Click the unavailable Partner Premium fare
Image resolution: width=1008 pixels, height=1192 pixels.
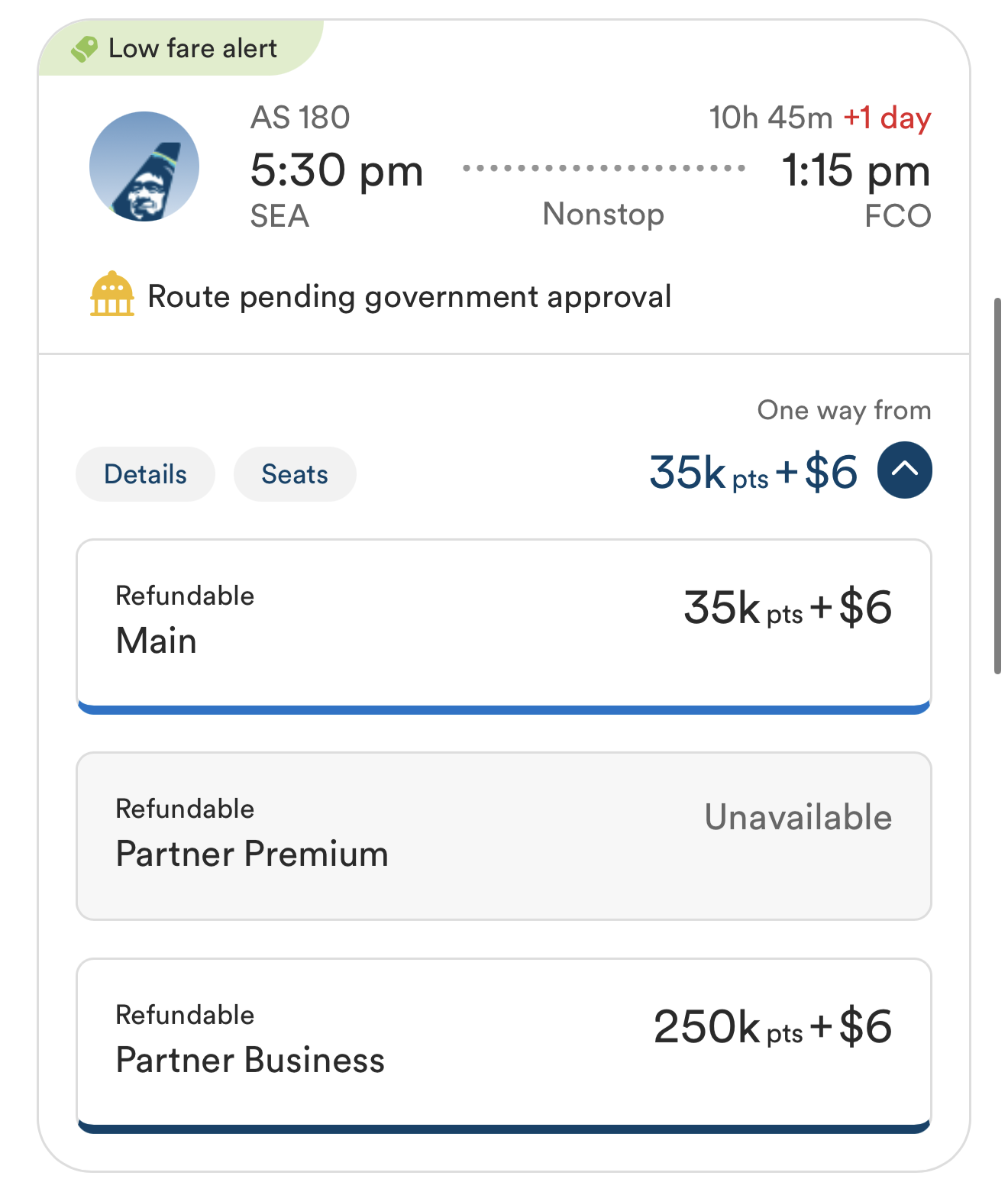(504, 835)
